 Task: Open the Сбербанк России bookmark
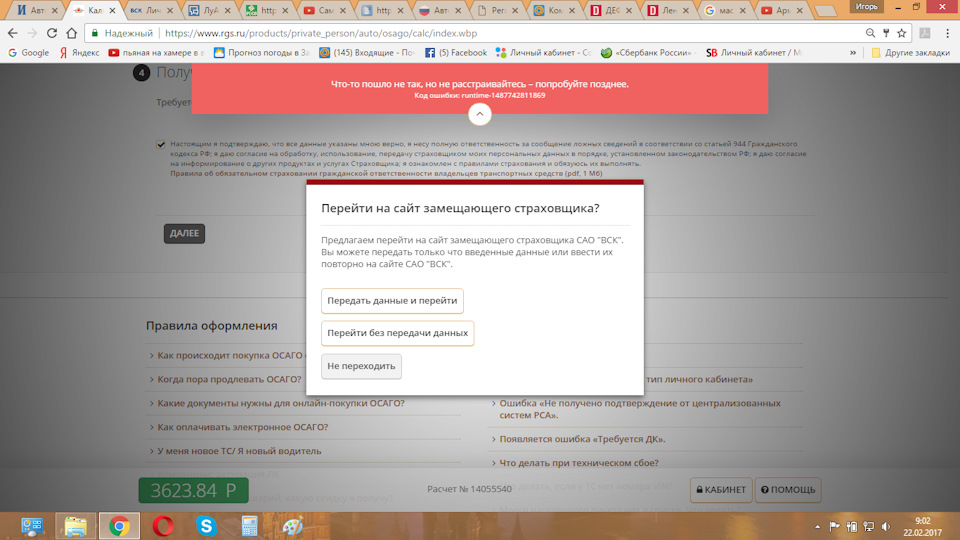[x=648, y=53]
